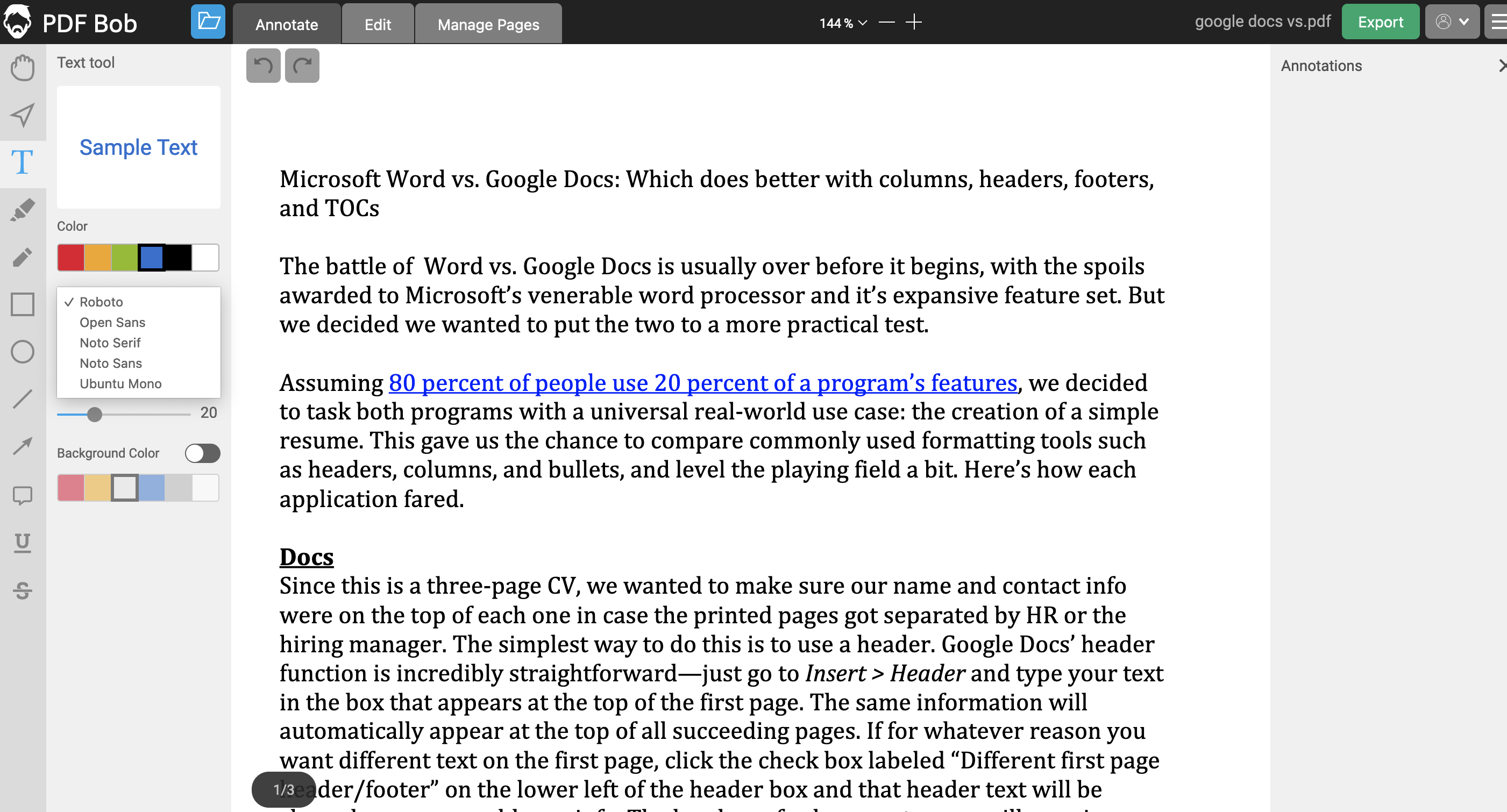Select the Hand pan tool
The height and width of the screenshot is (812, 1507).
pos(23,68)
